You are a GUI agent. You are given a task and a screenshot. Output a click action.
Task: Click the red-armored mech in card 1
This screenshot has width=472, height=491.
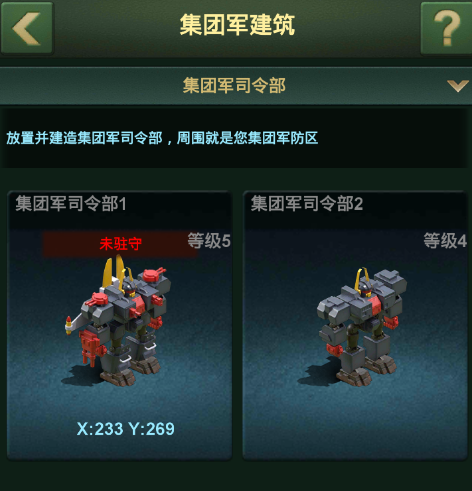pos(119,322)
